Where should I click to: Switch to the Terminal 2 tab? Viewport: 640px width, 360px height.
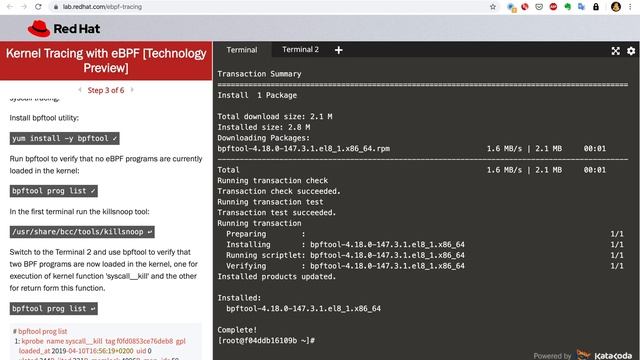pyautogui.click(x=300, y=50)
